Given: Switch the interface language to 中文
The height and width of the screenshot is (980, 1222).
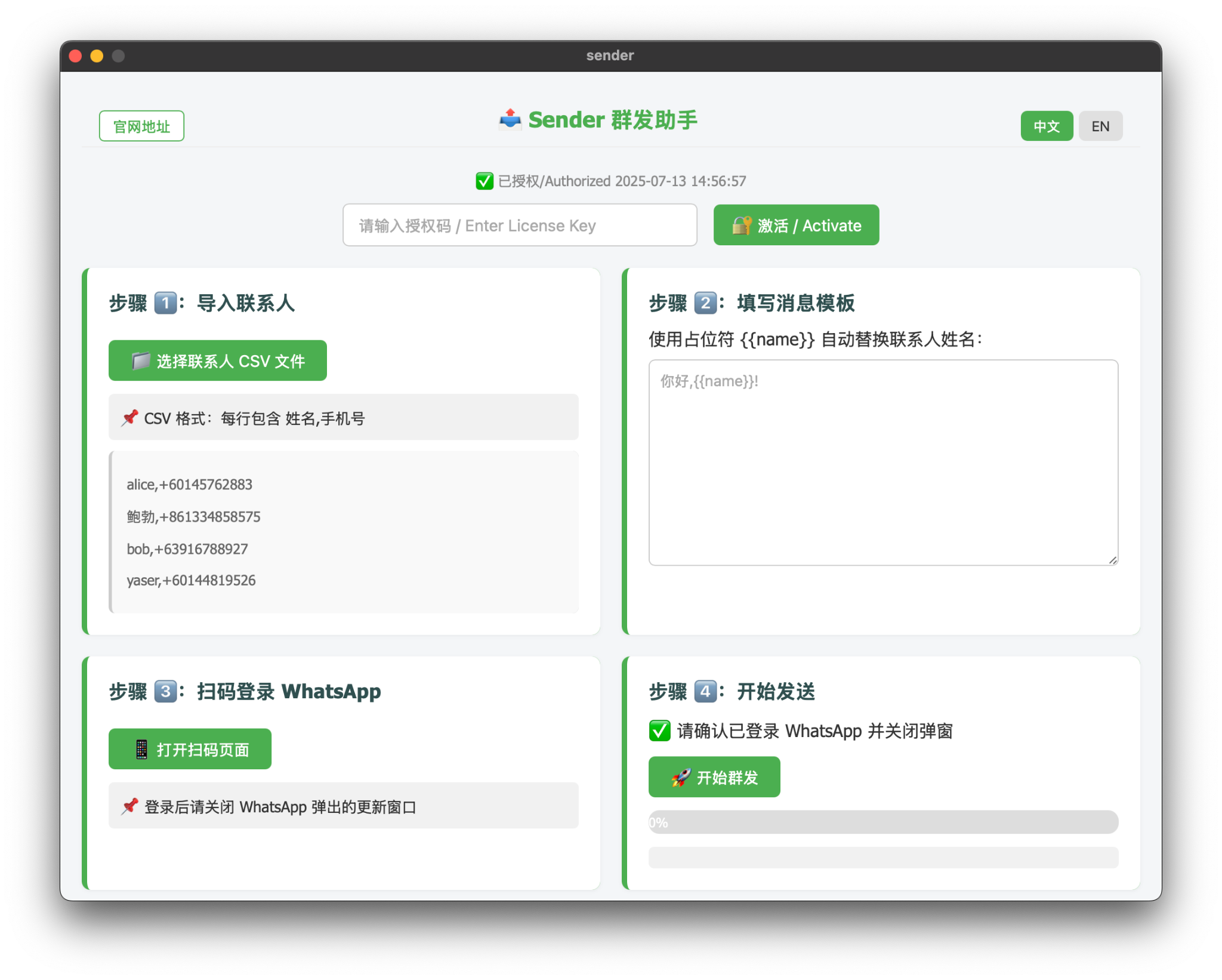Looking at the screenshot, I should pyautogui.click(x=1047, y=126).
